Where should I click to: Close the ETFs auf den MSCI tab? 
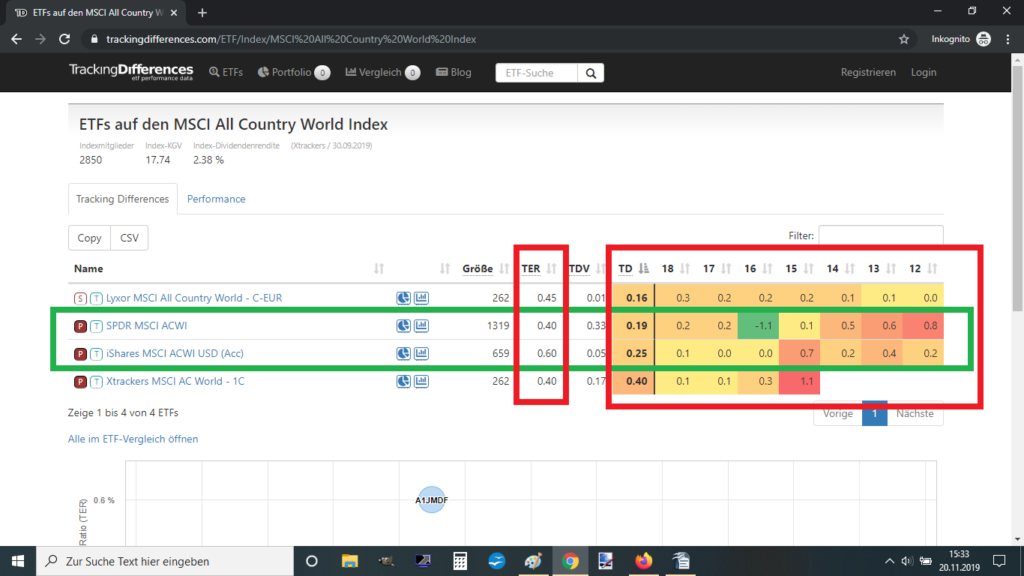(174, 12)
